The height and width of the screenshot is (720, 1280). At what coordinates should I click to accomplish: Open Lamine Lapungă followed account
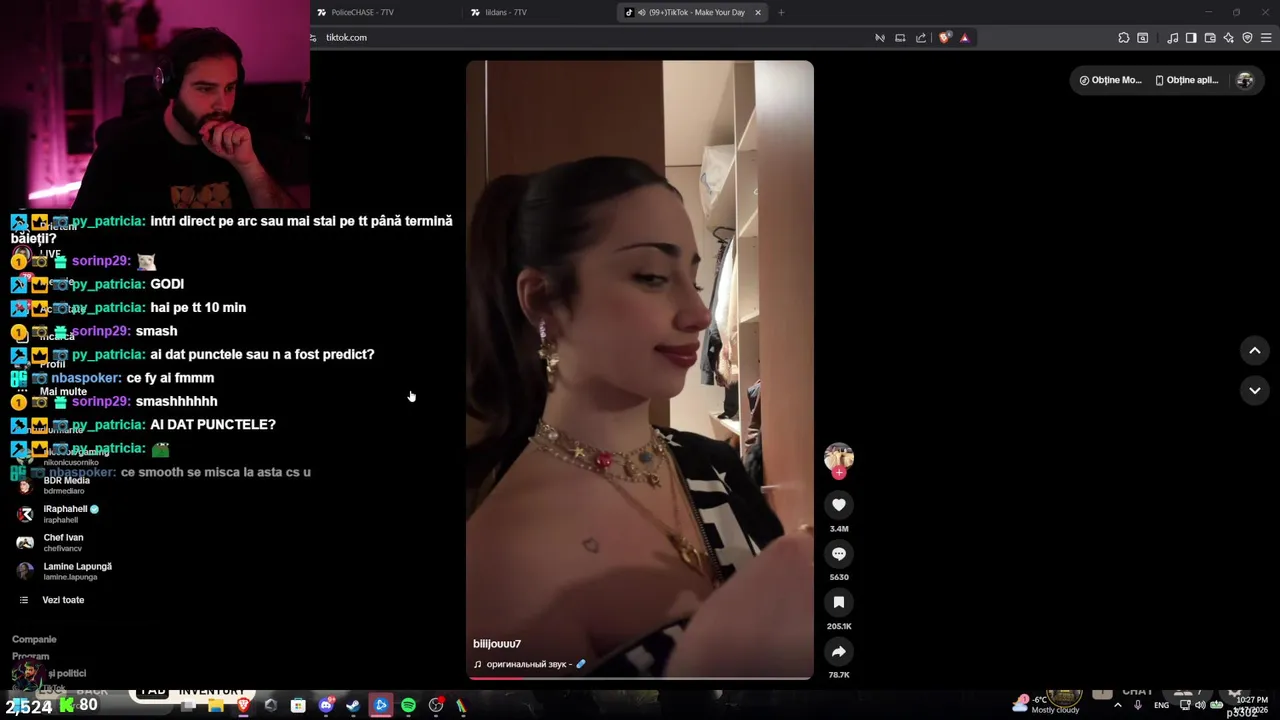(77, 571)
